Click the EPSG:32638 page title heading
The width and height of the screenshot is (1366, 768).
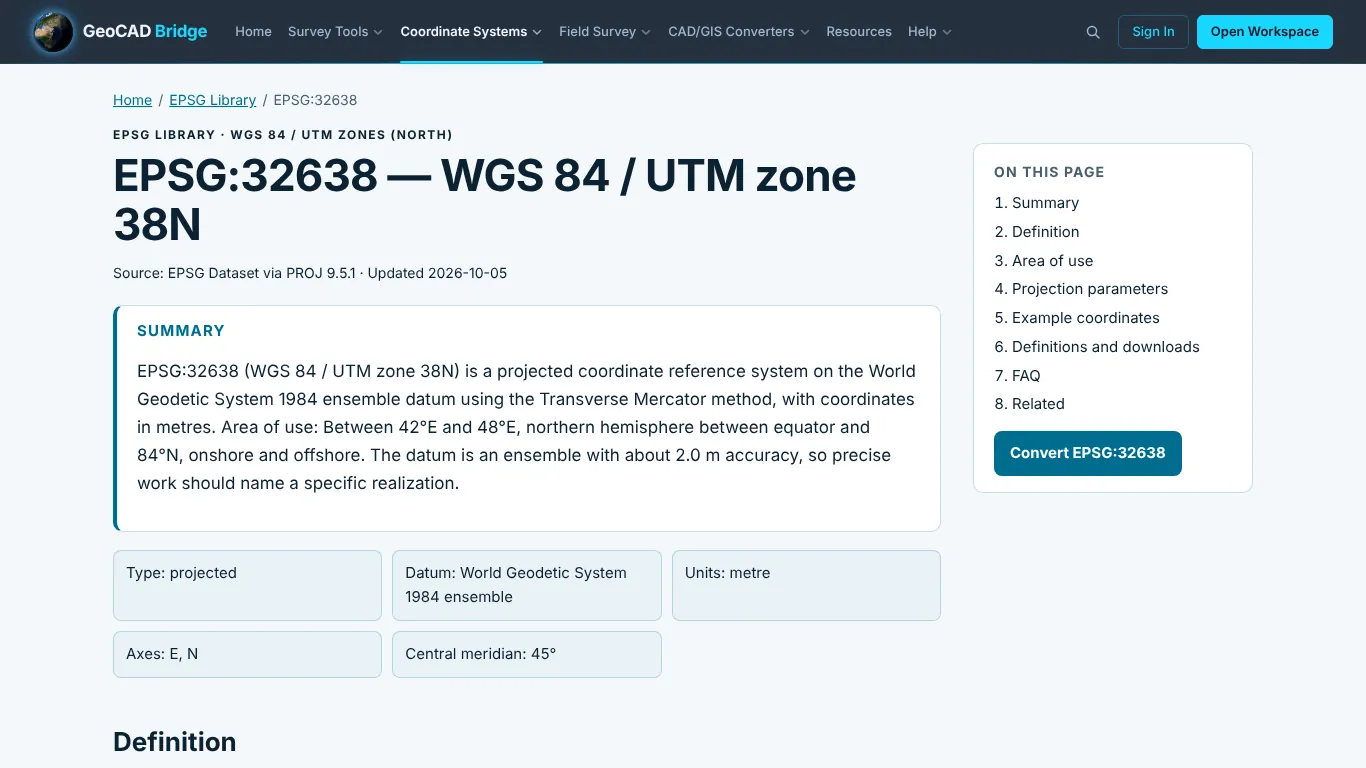click(x=485, y=200)
